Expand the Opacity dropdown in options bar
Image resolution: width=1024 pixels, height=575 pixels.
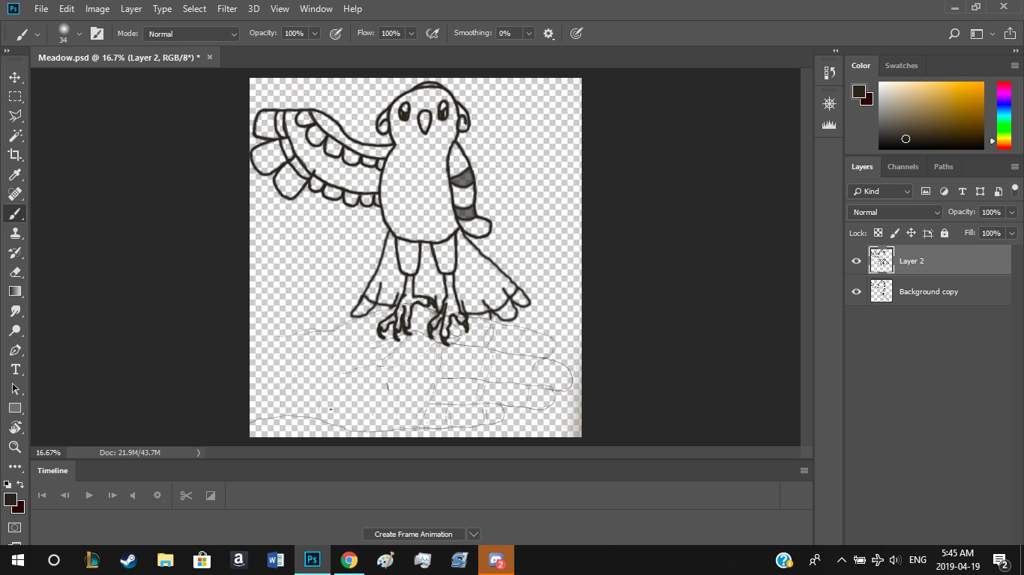point(315,33)
